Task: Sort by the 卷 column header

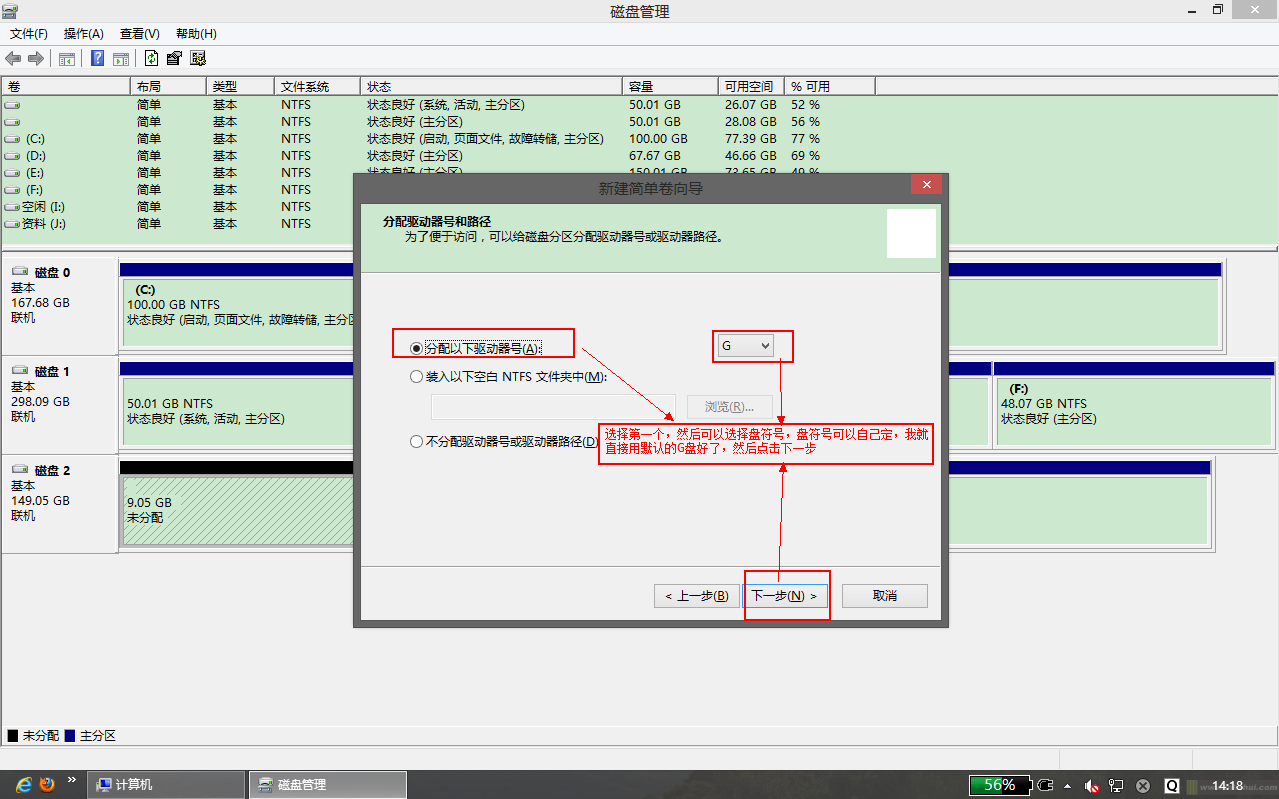Action: tap(66, 87)
